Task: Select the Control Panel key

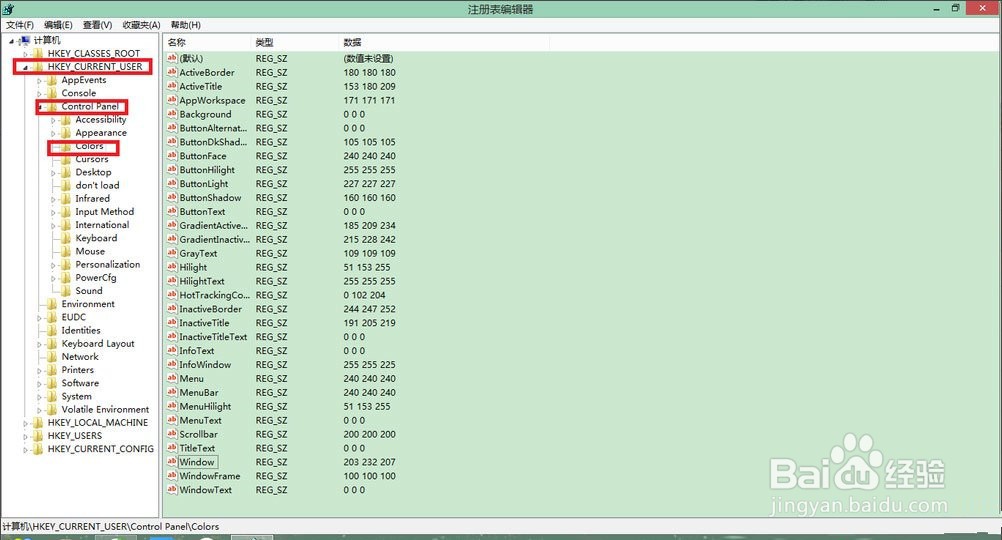Action: click(90, 106)
